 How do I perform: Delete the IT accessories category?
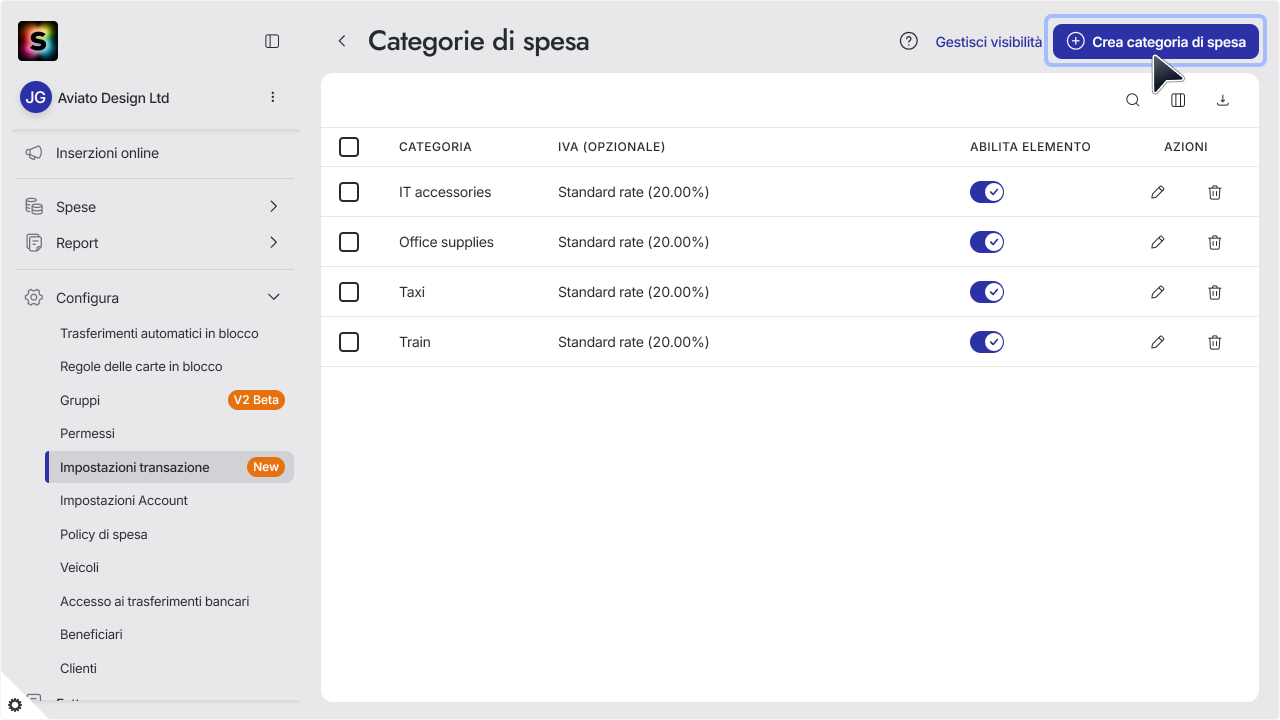click(x=1215, y=192)
